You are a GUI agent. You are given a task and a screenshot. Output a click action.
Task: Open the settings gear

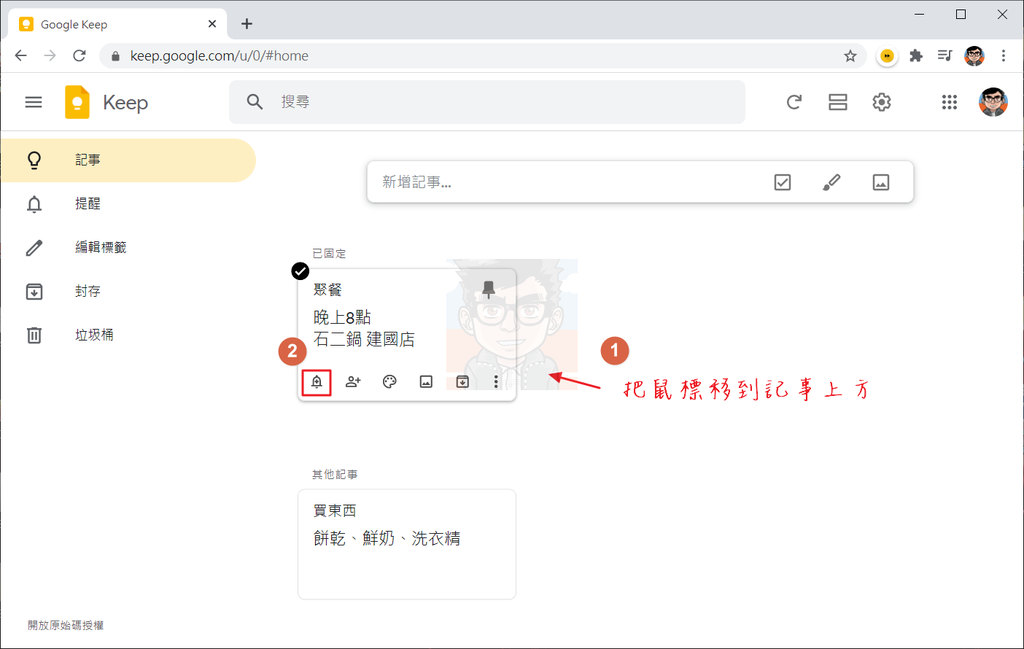[882, 102]
